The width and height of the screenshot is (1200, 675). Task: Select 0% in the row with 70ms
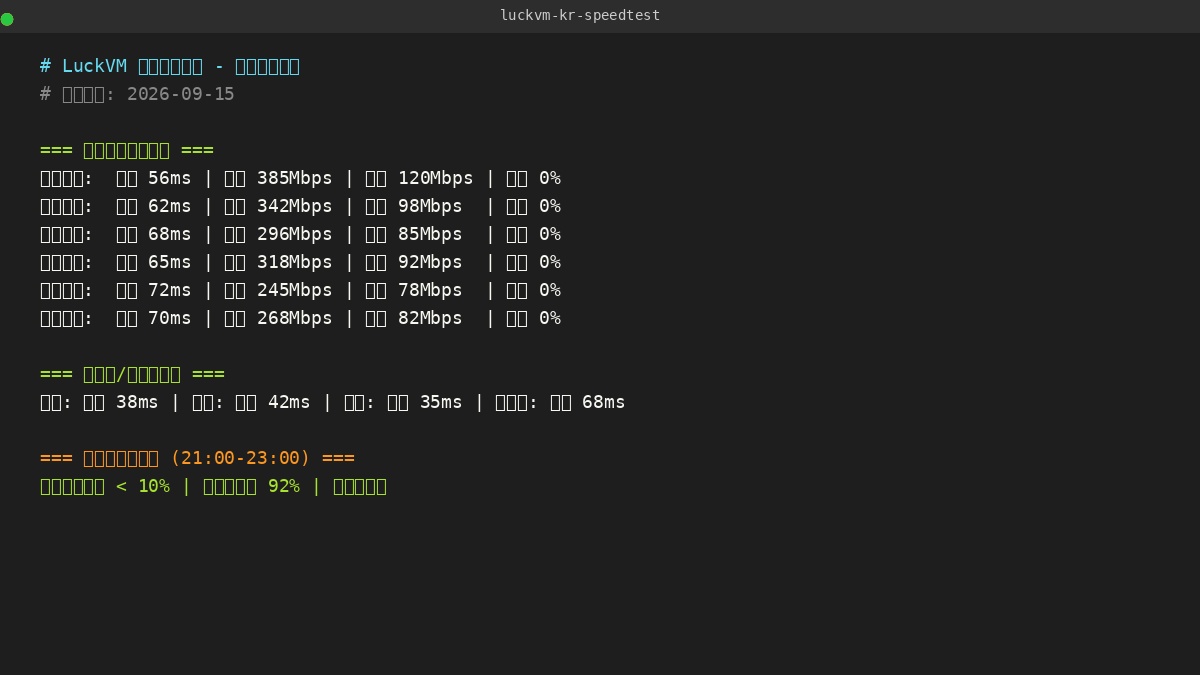click(x=550, y=318)
